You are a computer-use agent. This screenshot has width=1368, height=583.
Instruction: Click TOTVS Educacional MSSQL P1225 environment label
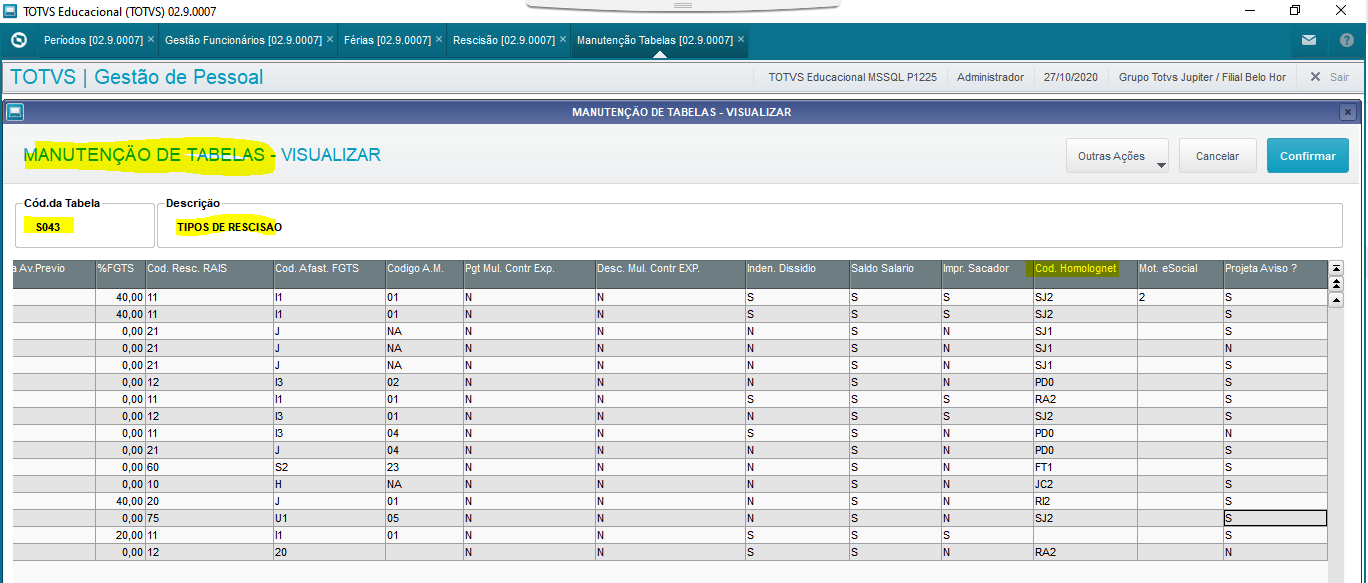click(x=852, y=77)
